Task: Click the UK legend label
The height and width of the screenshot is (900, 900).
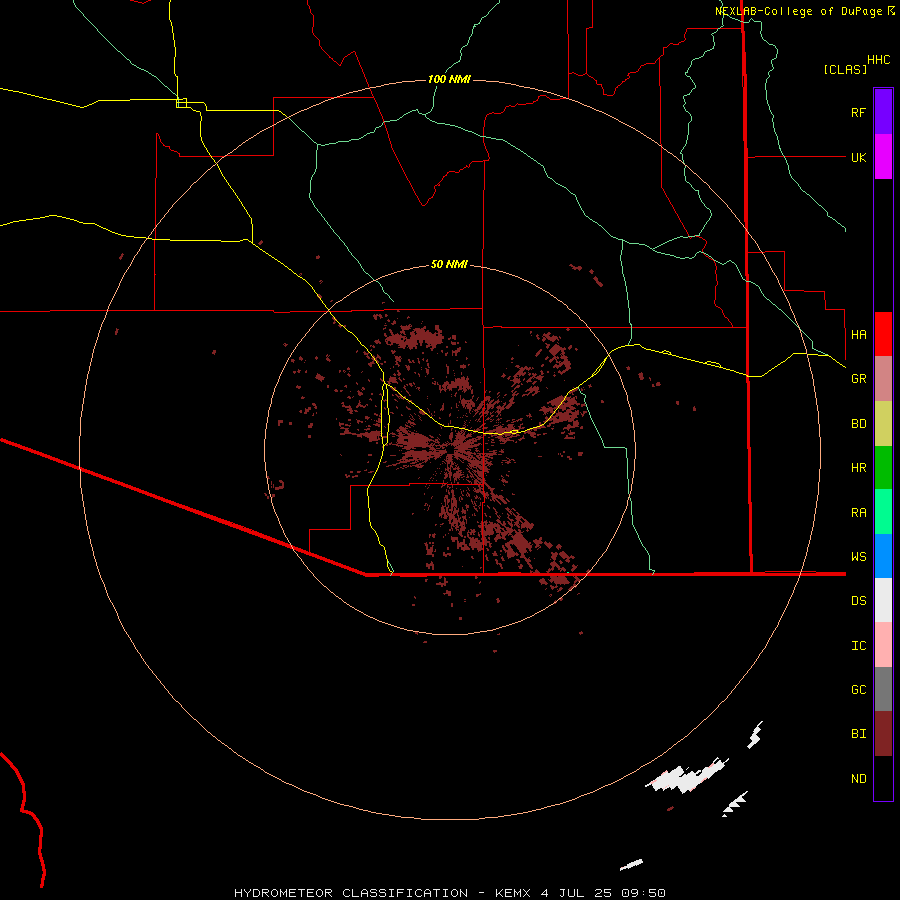Action: [858, 157]
